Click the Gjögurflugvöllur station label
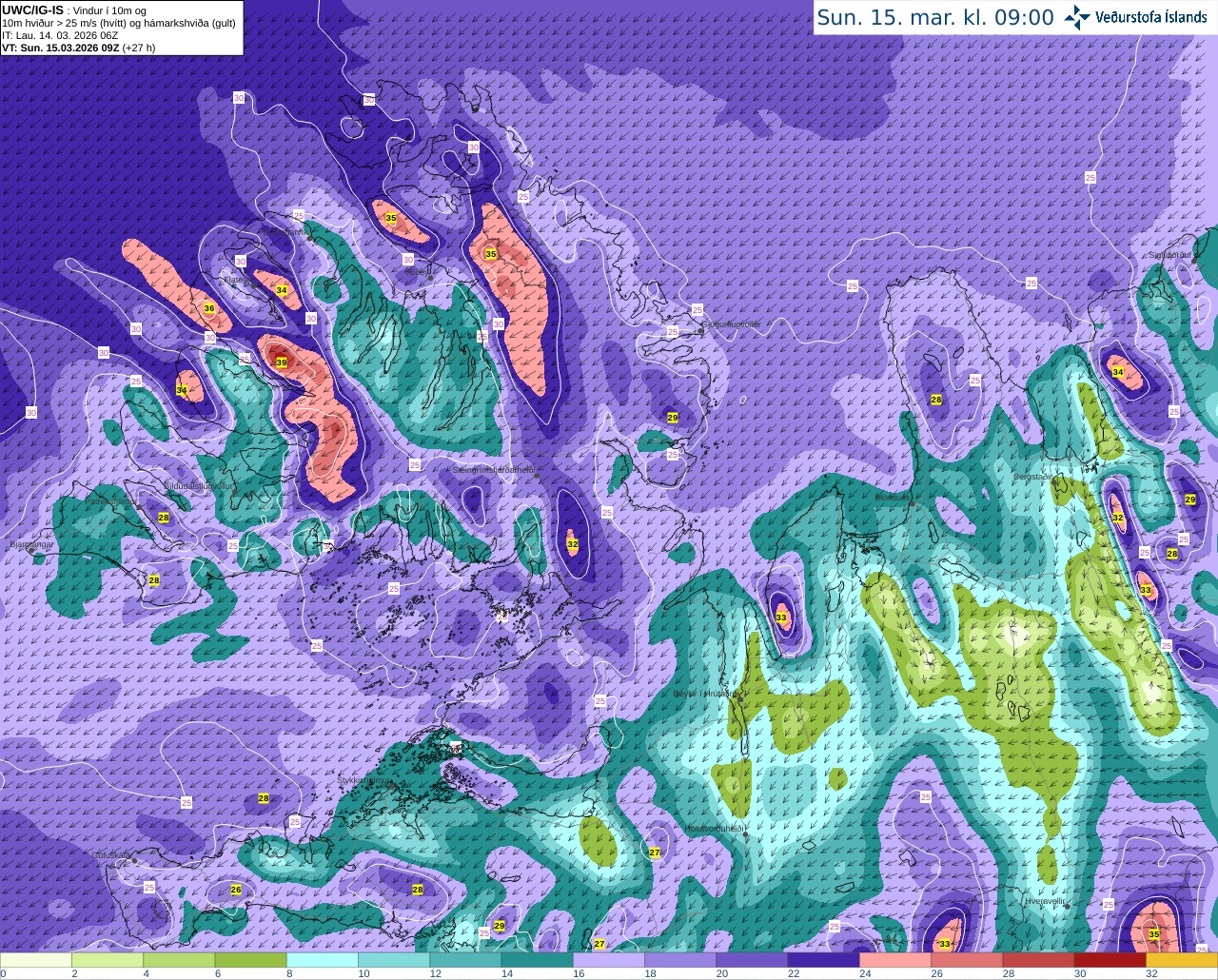1218x980 pixels. (732, 324)
